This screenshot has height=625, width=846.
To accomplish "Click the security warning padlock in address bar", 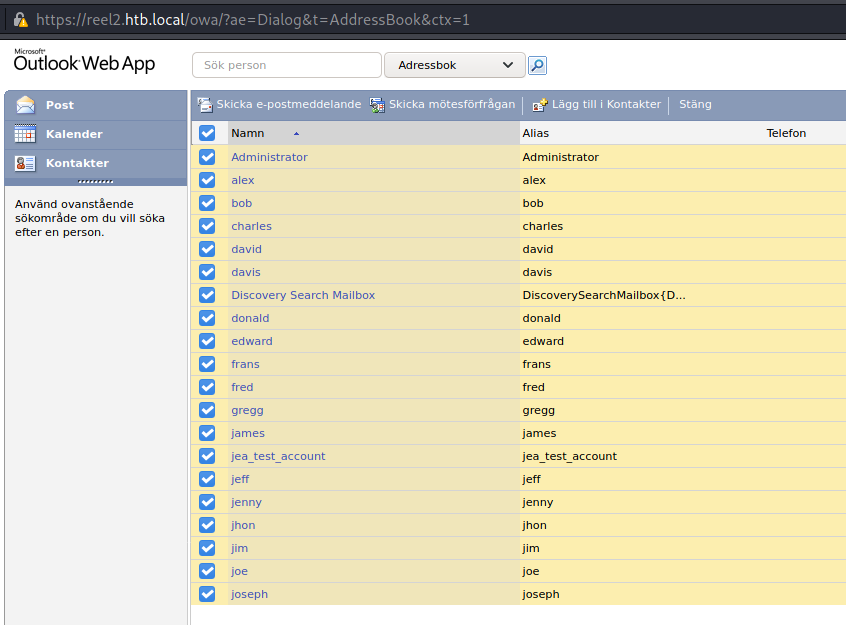I will (20, 19).
